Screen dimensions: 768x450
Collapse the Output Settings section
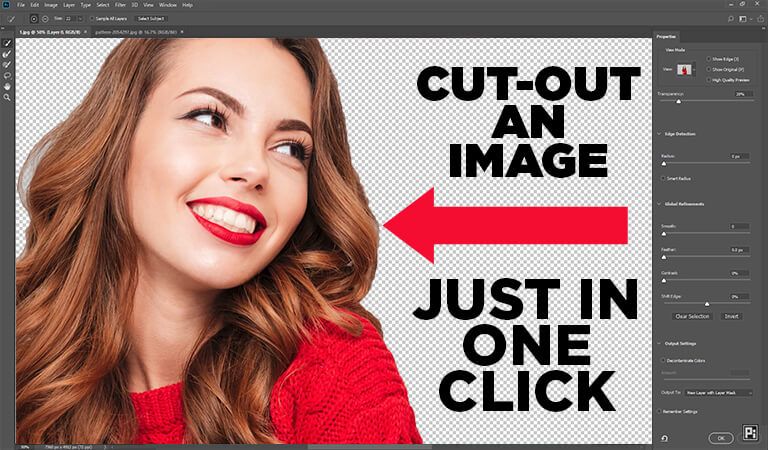coord(659,344)
